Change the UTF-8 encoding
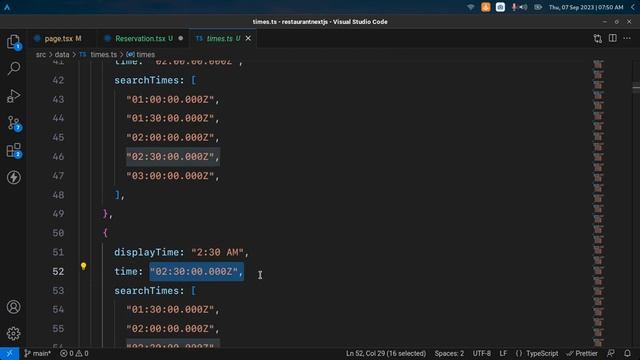Viewport: 640px width, 360px height. (x=482, y=353)
